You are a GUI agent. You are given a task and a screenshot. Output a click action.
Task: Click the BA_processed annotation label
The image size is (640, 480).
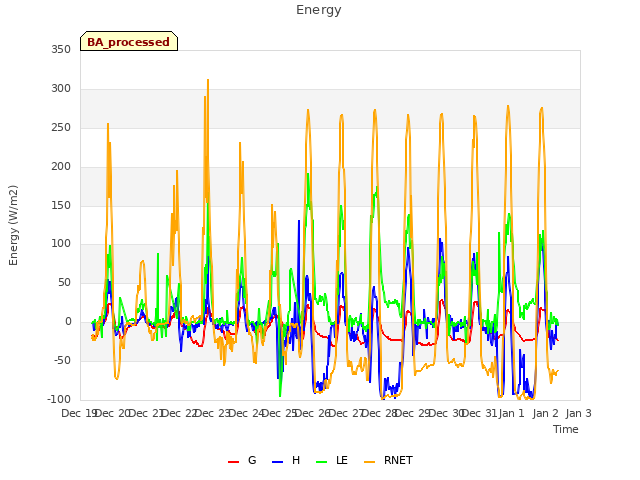tap(129, 42)
